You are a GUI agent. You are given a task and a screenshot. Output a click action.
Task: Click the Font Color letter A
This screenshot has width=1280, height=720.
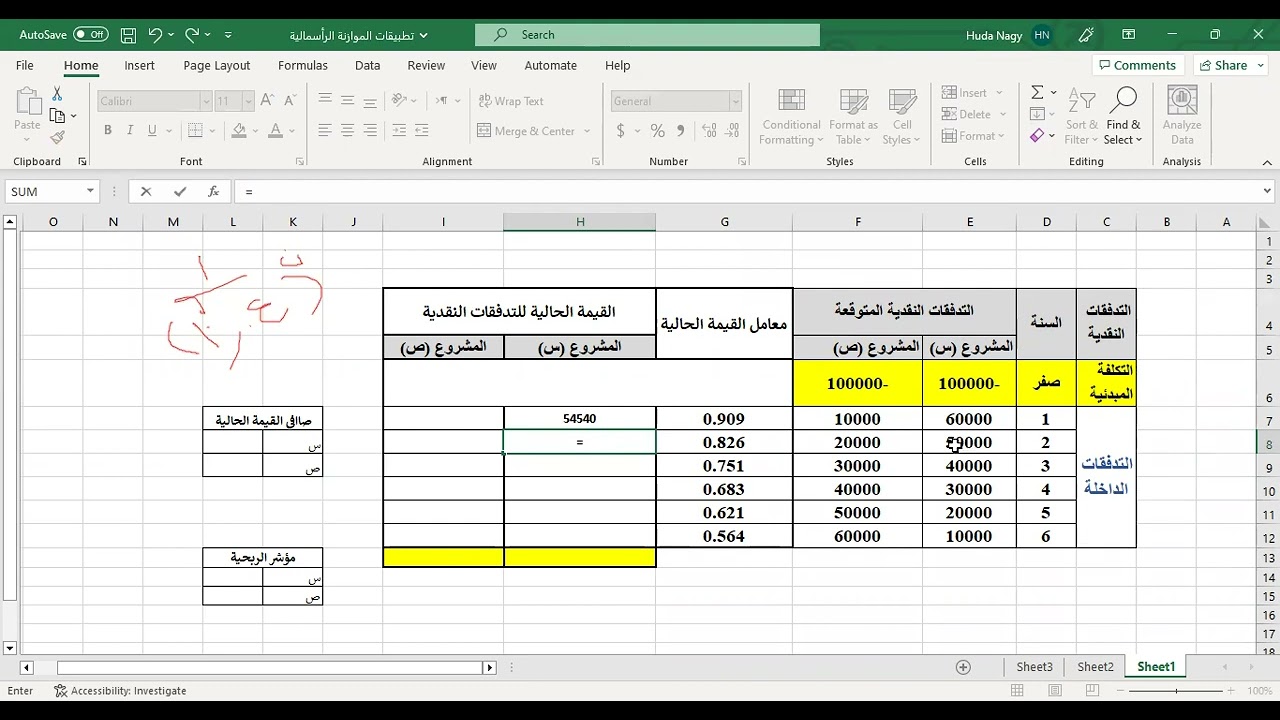point(276,131)
